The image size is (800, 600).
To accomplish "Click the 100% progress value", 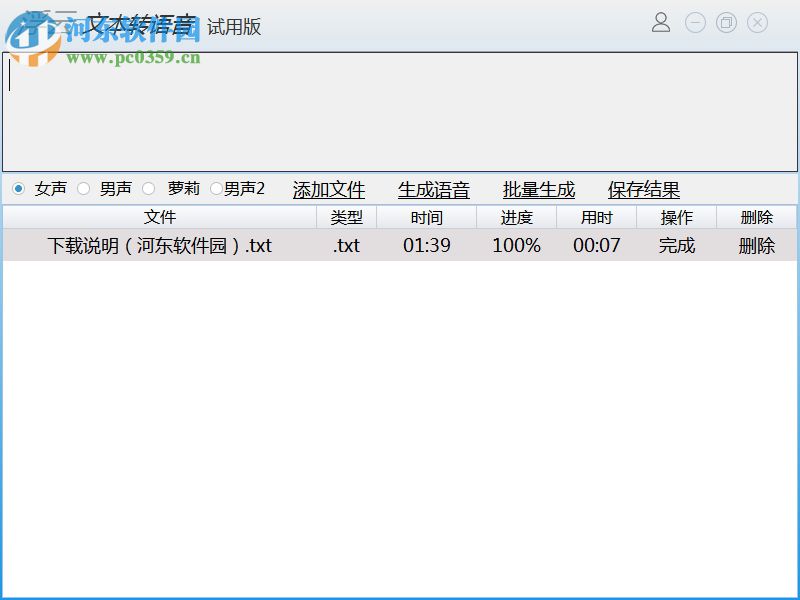I will tap(515, 245).
